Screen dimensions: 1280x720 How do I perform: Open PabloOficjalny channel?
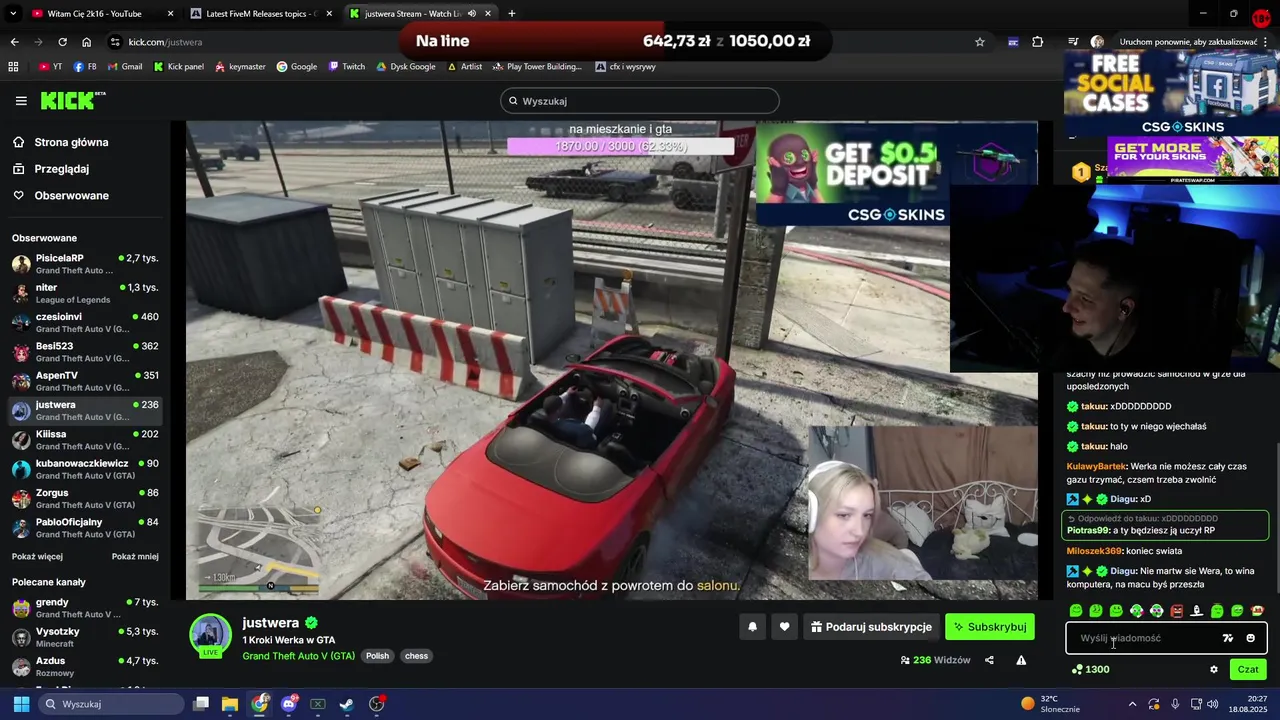(x=85, y=528)
